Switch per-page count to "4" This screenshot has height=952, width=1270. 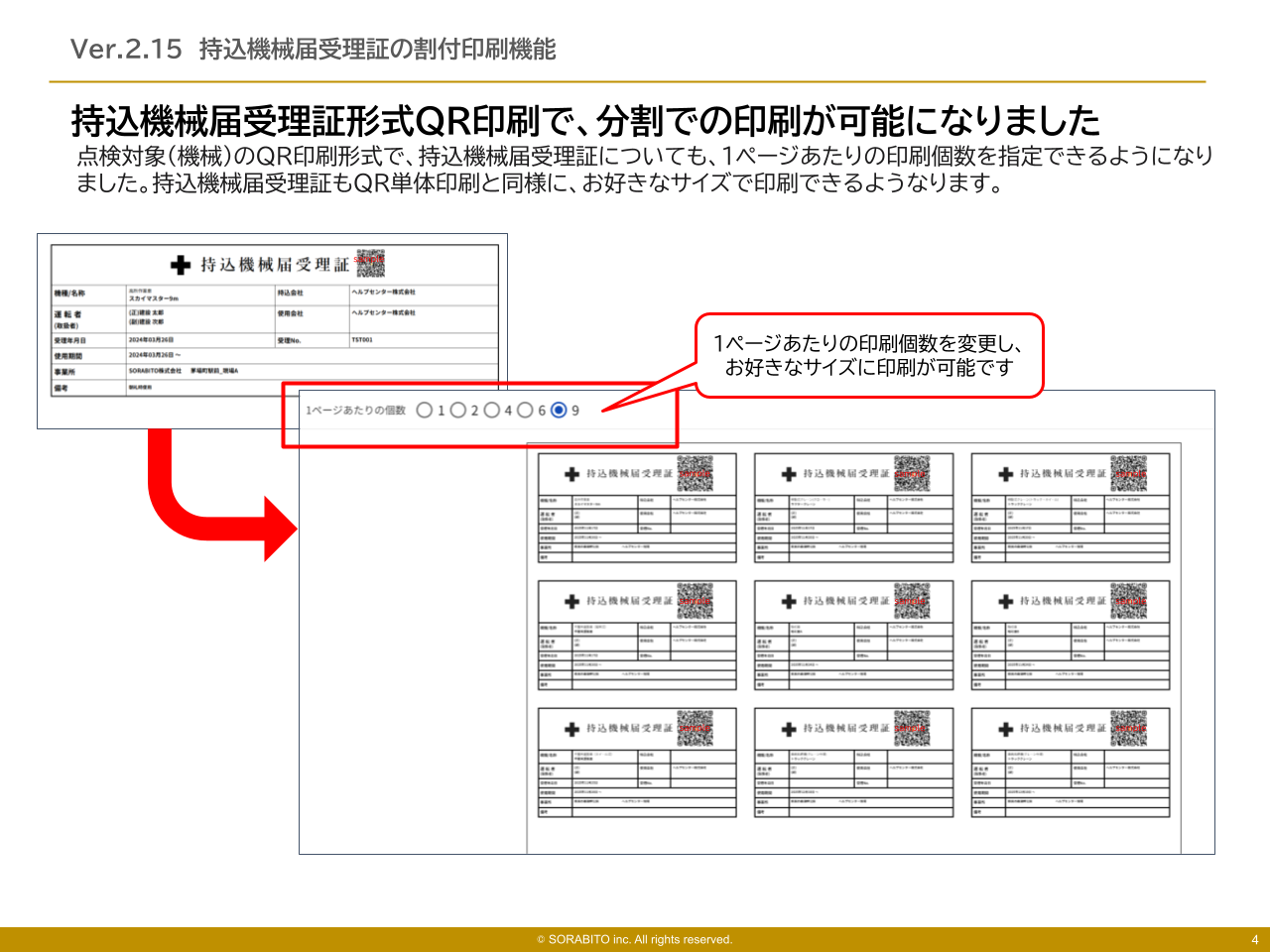[492, 411]
